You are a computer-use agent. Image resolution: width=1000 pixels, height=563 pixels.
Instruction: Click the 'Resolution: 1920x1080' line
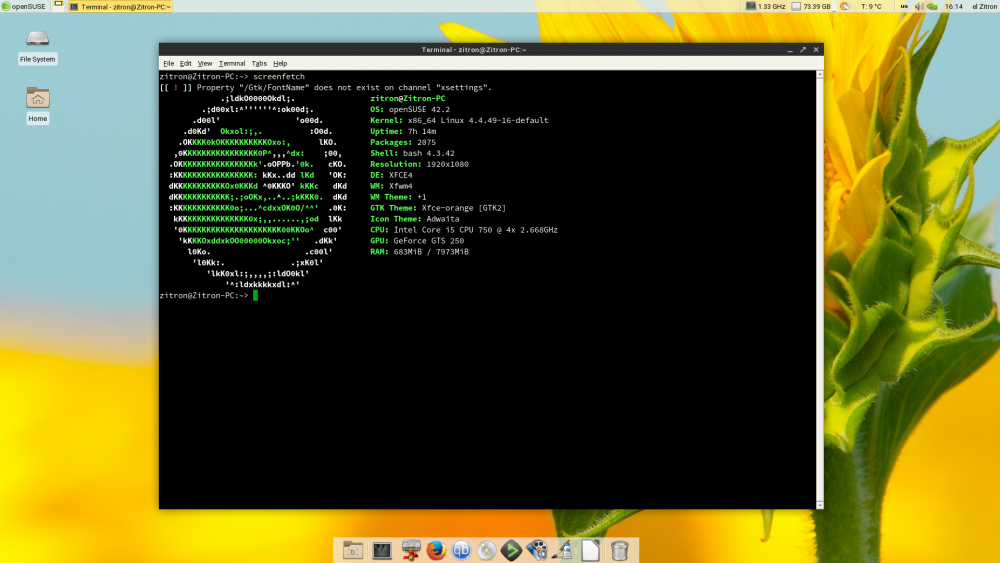pyautogui.click(x=419, y=164)
